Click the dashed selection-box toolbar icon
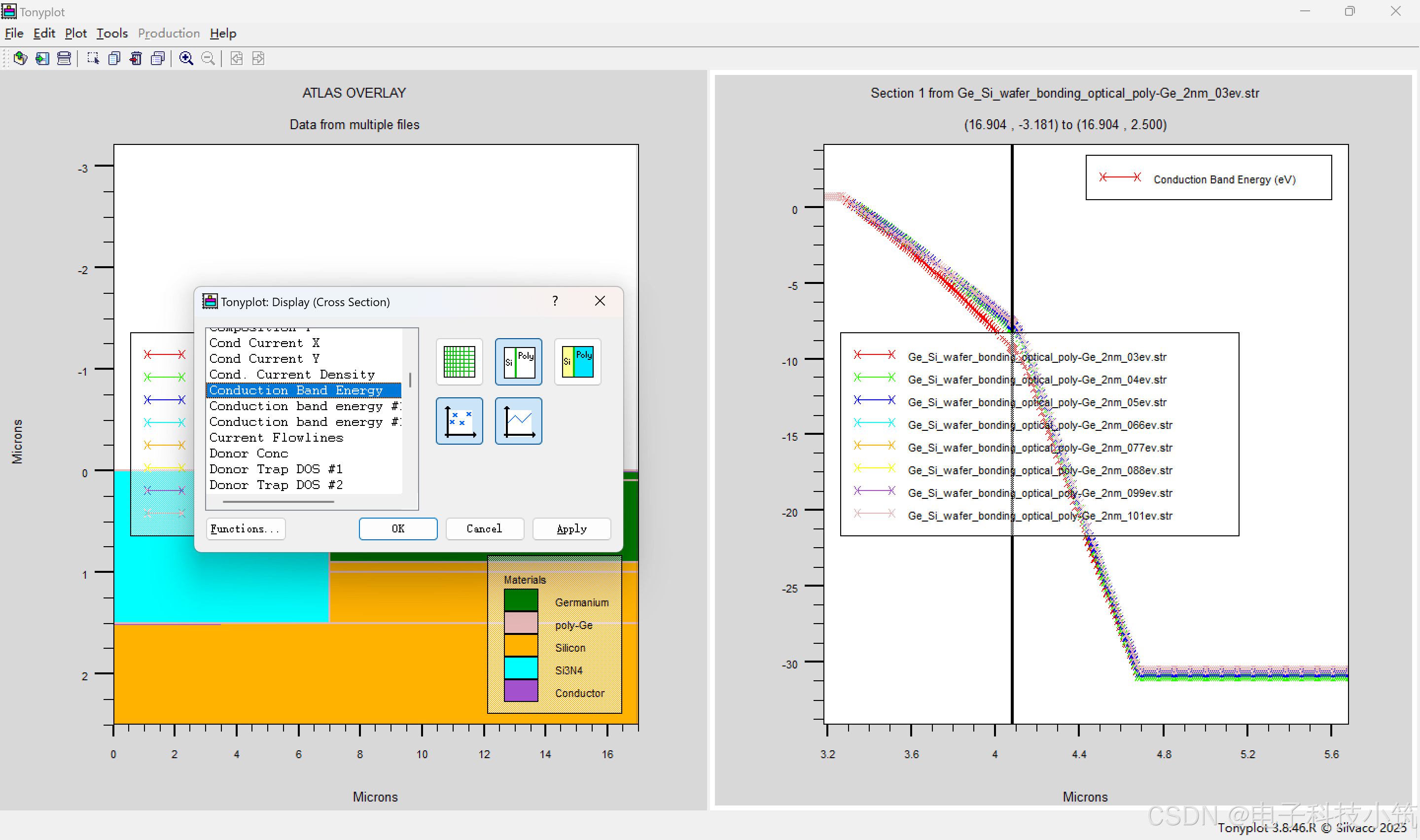This screenshot has height=840, width=1420. pyautogui.click(x=93, y=58)
